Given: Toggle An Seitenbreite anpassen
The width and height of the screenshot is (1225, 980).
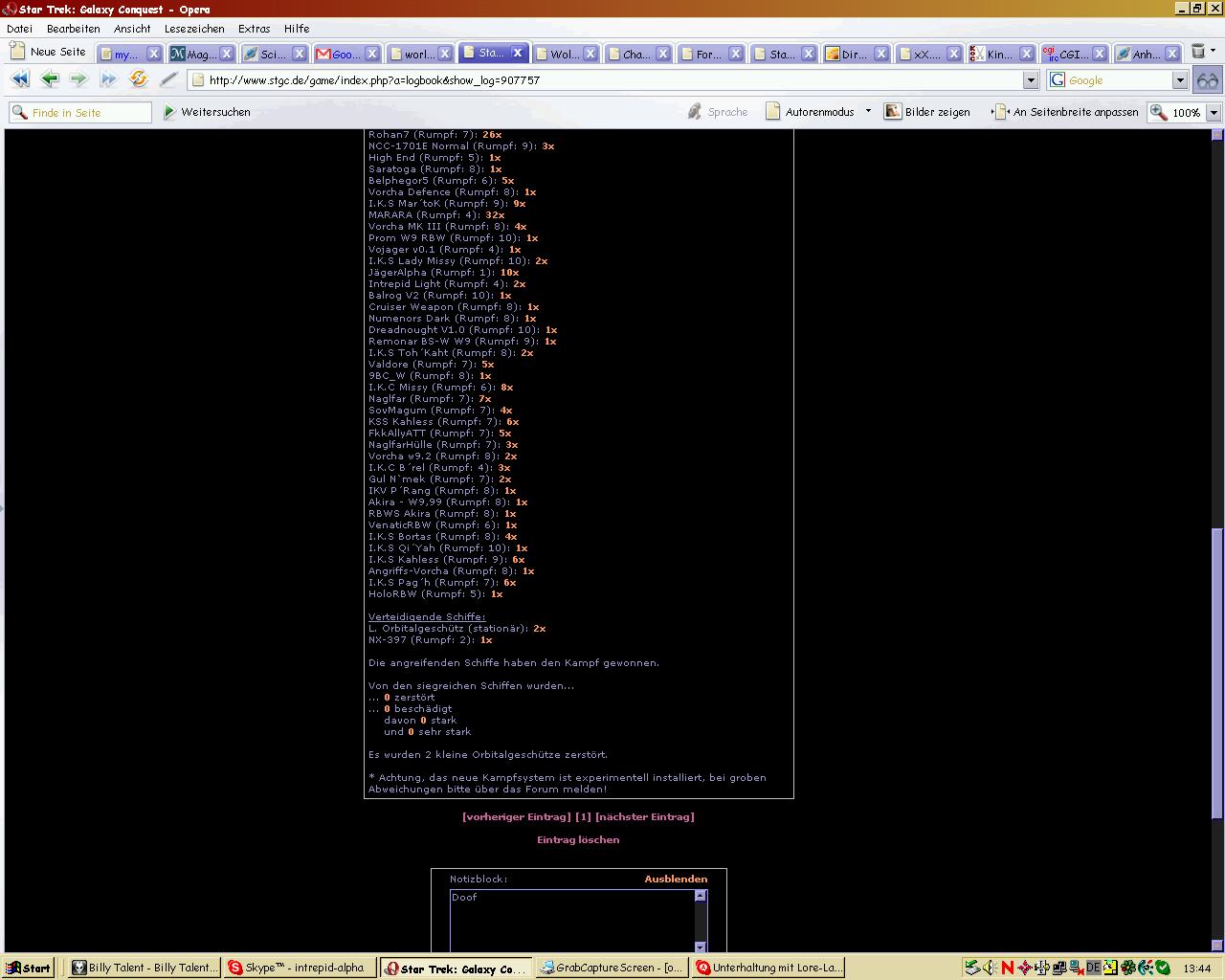Looking at the screenshot, I should tap(1066, 112).
